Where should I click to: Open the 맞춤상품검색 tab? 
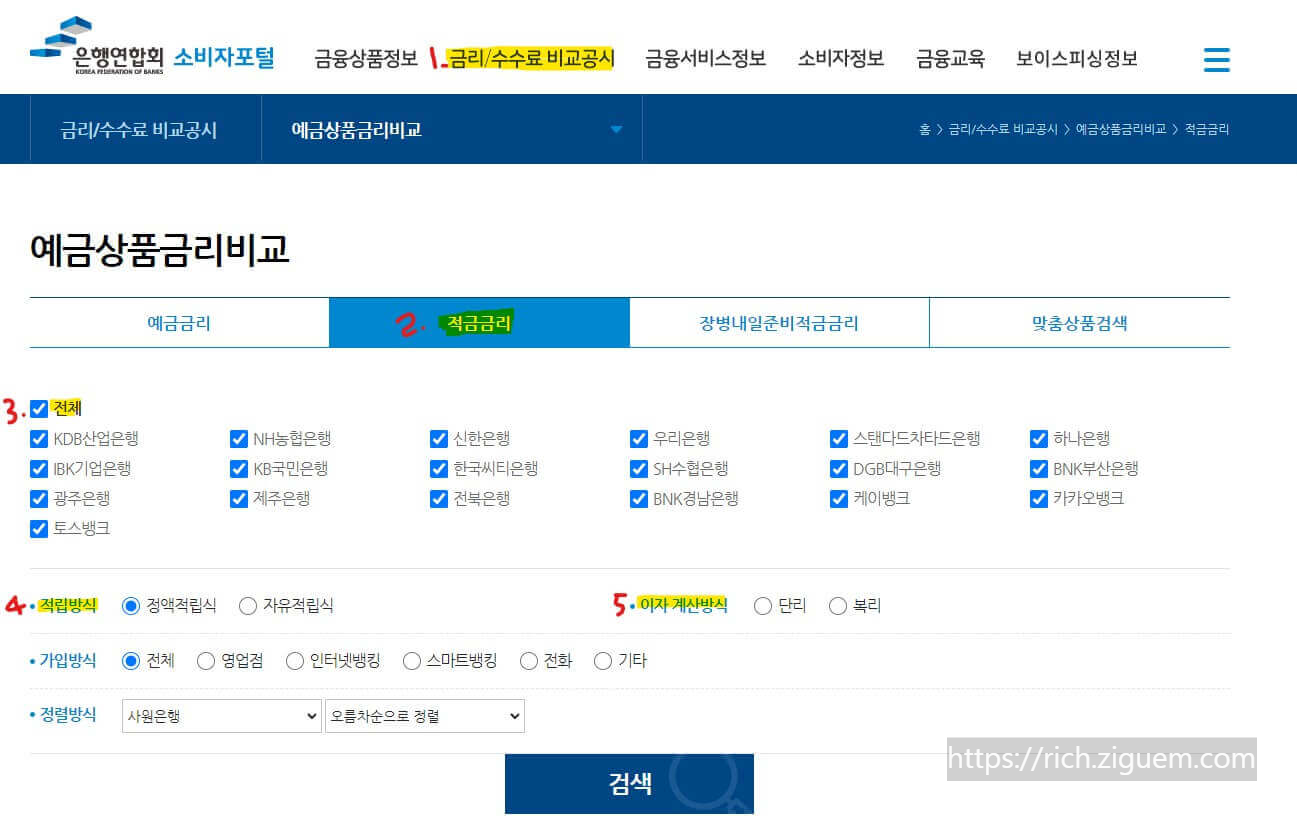click(1079, 321)
